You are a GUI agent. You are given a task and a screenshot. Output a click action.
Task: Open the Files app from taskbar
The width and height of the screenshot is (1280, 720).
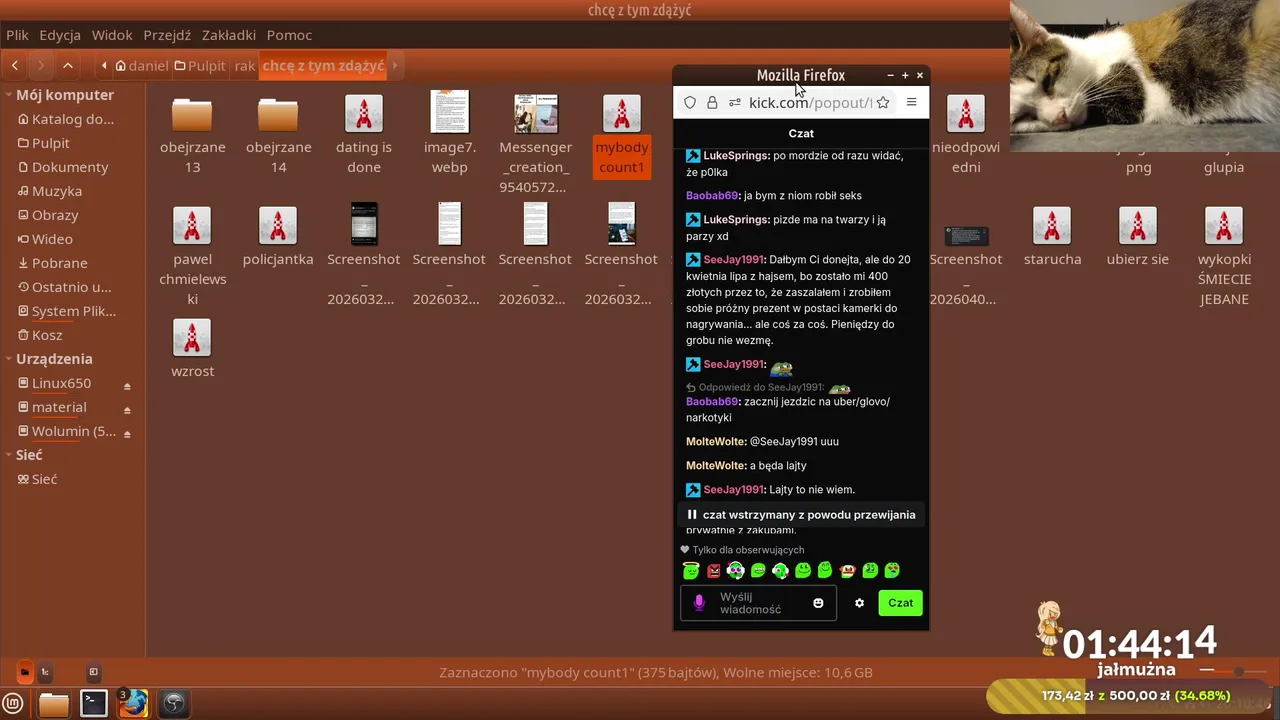coord(54,704)
